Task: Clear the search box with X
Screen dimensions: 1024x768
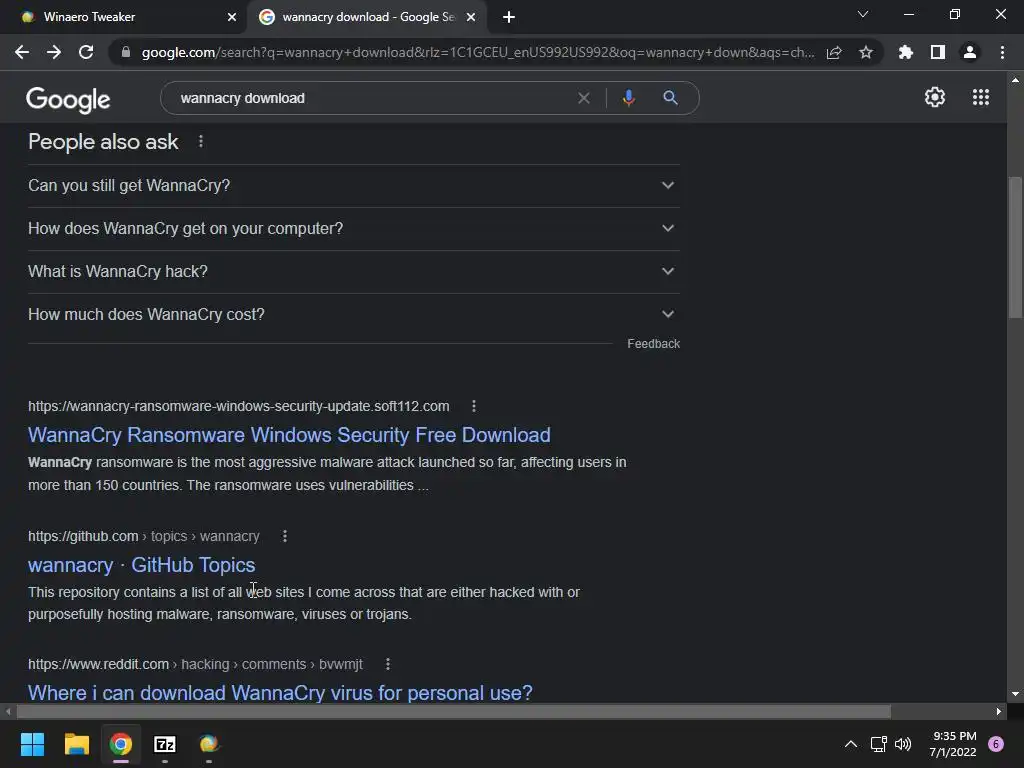Action: click(584, 98)
